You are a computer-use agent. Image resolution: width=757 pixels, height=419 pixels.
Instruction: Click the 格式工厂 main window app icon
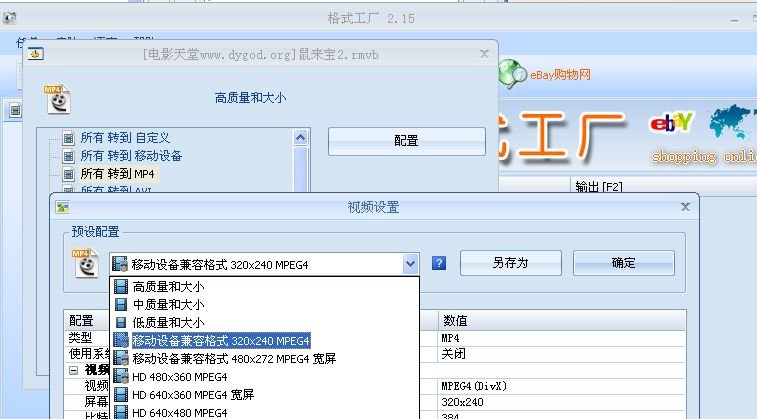click(x=9, y=18)
